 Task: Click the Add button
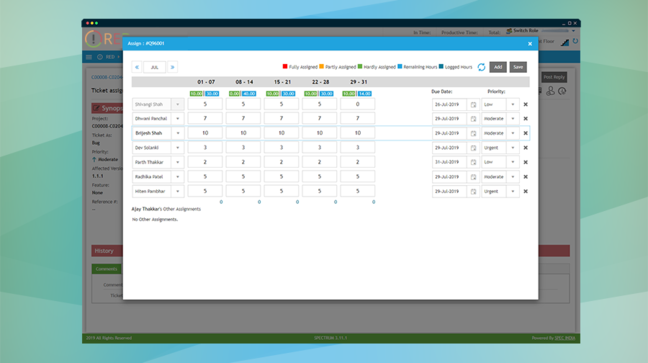coord(498,67)
